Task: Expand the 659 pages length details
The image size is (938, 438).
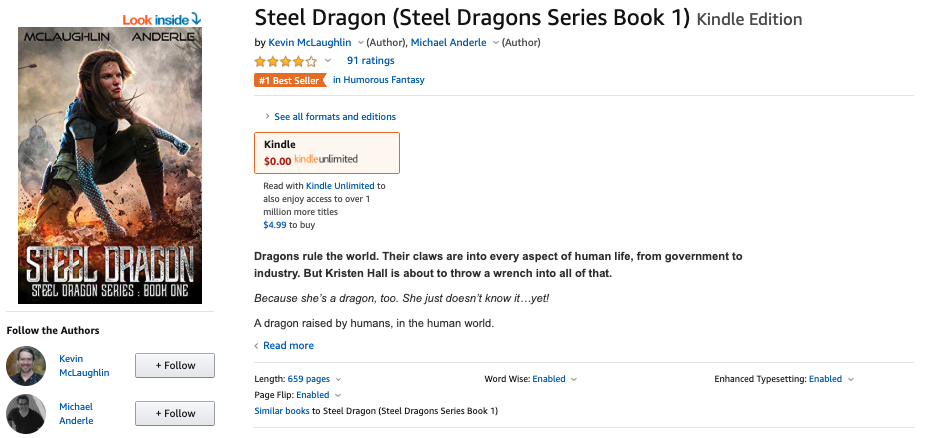Action: (338, 380)
